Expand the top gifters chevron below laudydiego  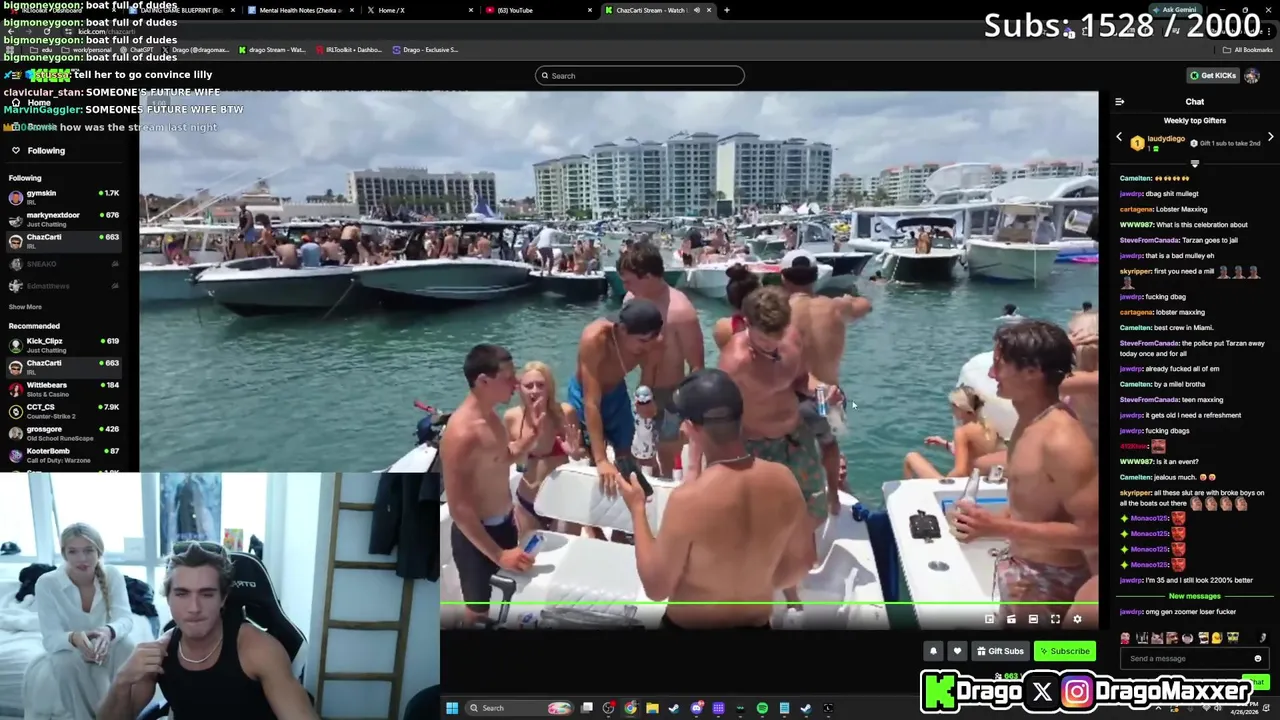(1194, 163)
